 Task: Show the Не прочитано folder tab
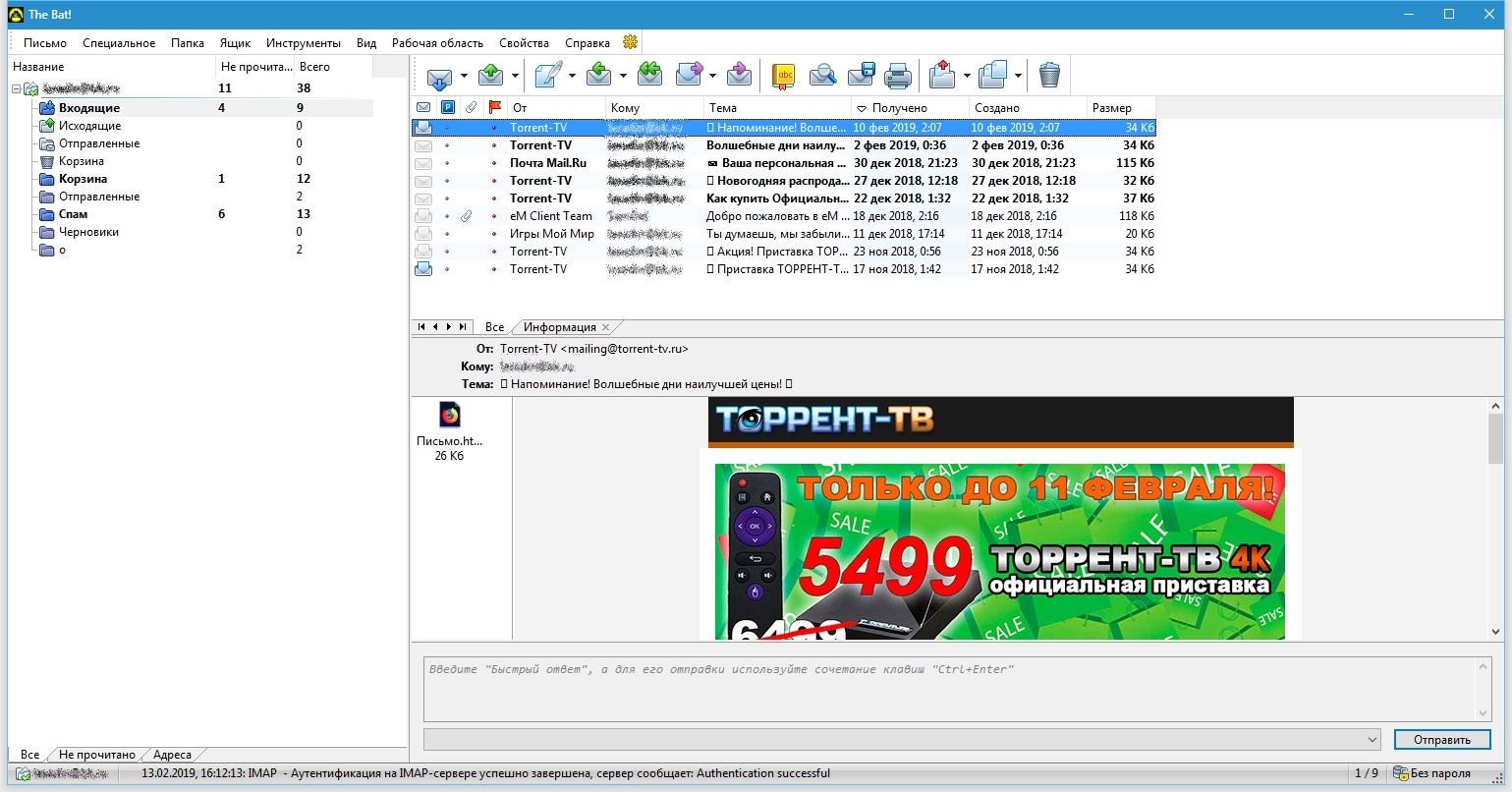[97, 755]
